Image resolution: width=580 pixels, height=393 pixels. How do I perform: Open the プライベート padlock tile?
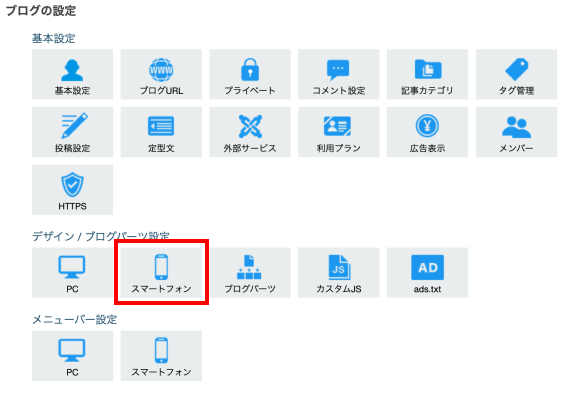(250, 74)
